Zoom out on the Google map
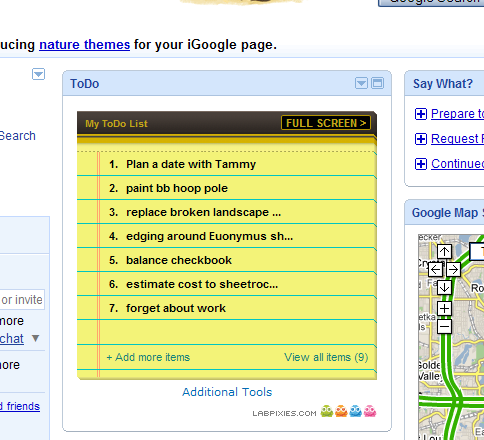Screen dimensions: 484x440 click(x=444, y=326)
